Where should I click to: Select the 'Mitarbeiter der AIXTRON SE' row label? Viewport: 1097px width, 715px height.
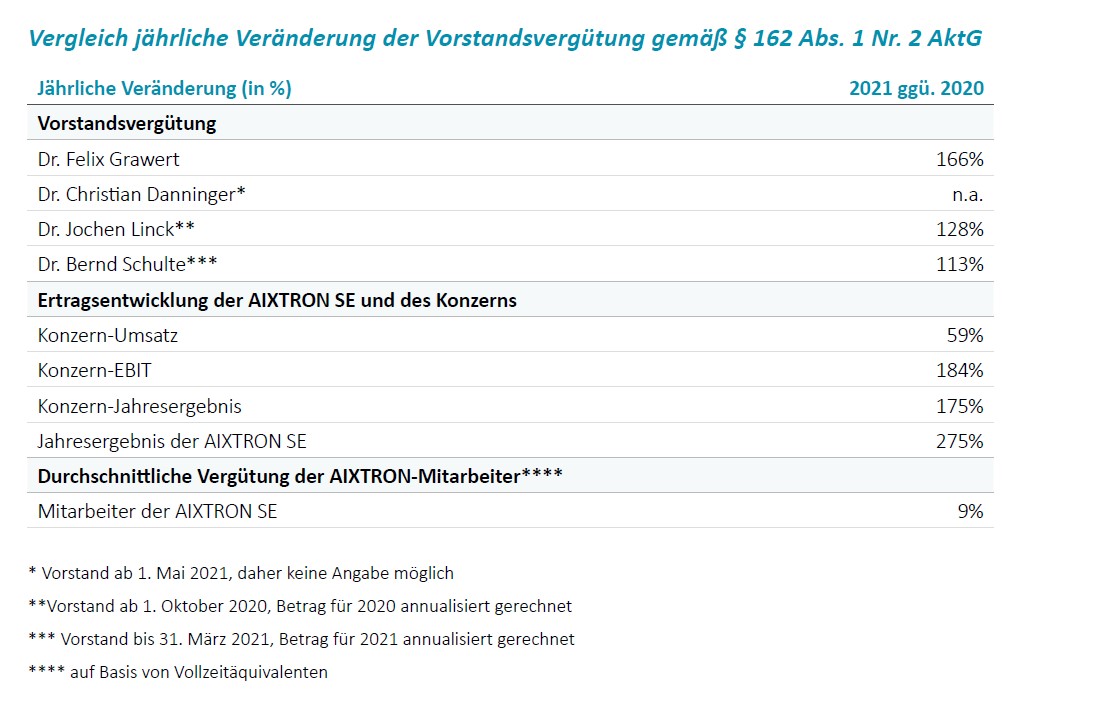[x=157, y=511]
